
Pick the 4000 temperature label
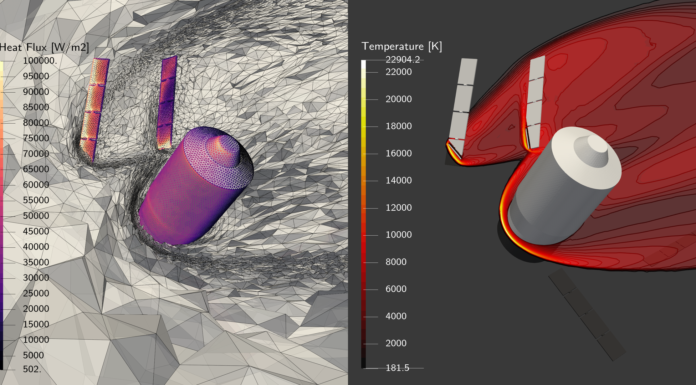pyautogui.click(x=396, y=316)
